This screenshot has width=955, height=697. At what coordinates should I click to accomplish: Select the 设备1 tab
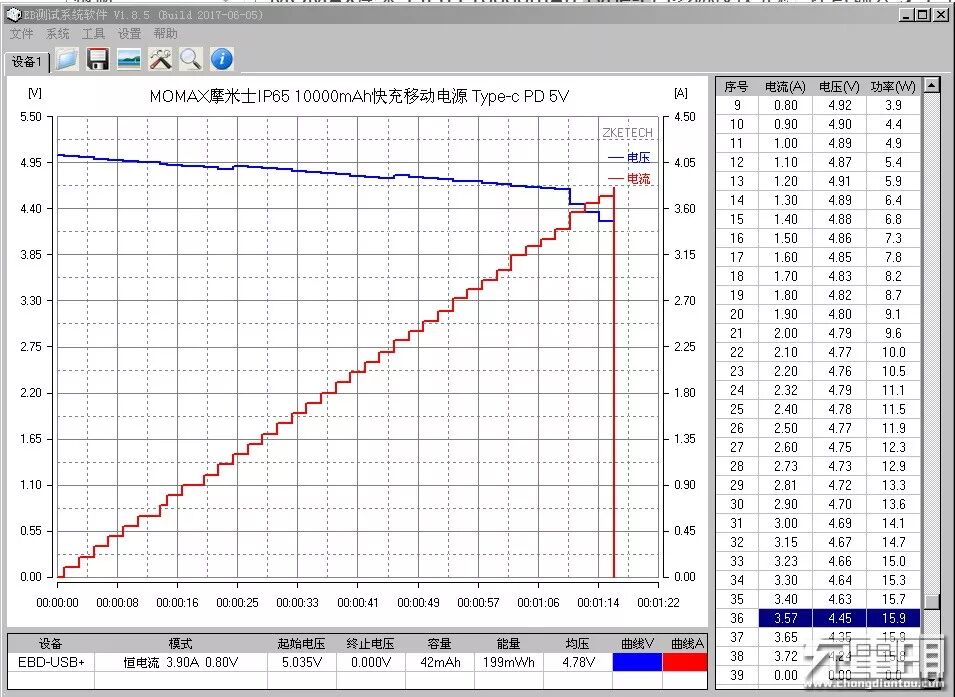click(27, 62)
